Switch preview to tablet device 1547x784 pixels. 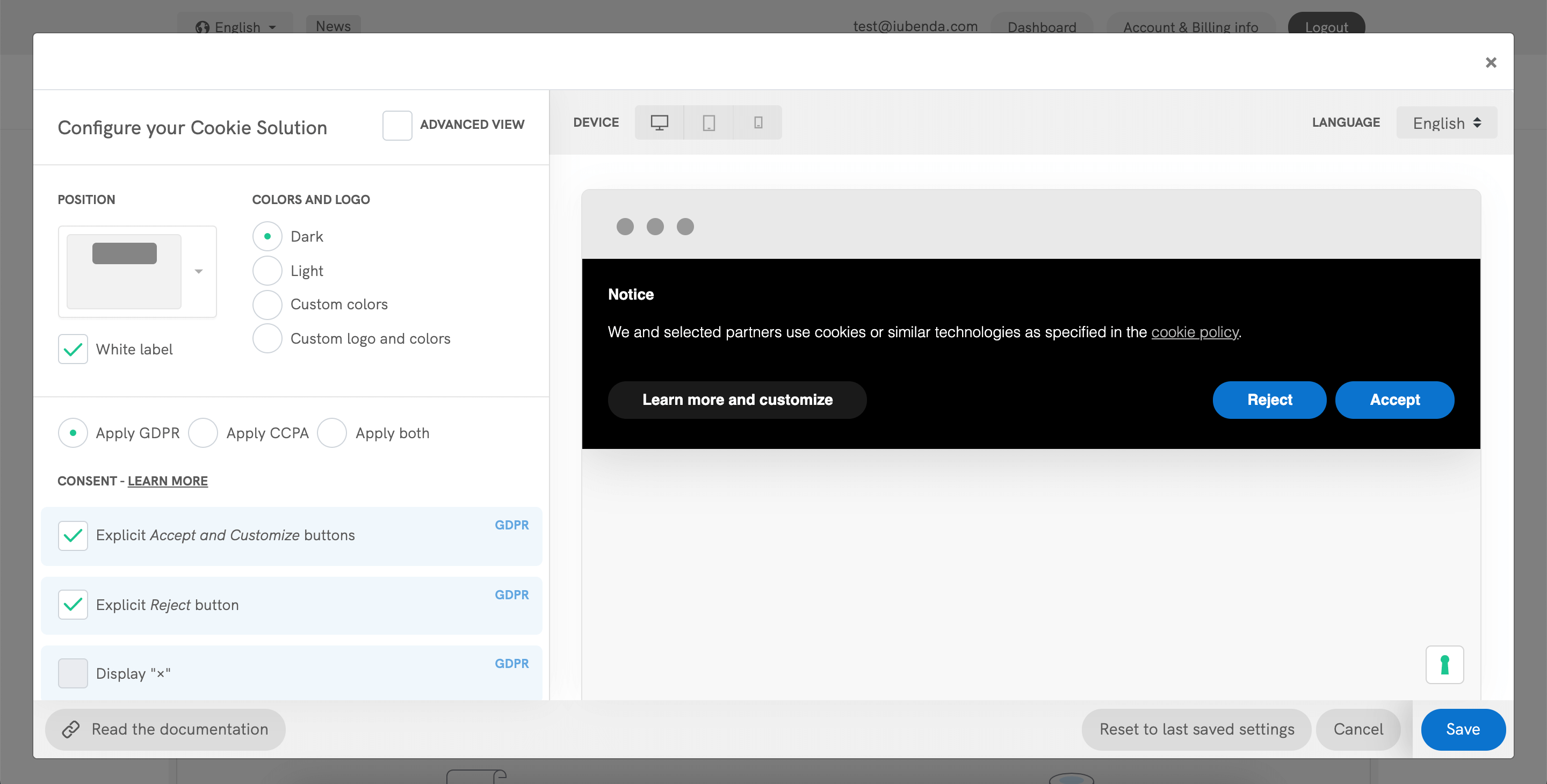pyautogui.click(x=709, y=122)
